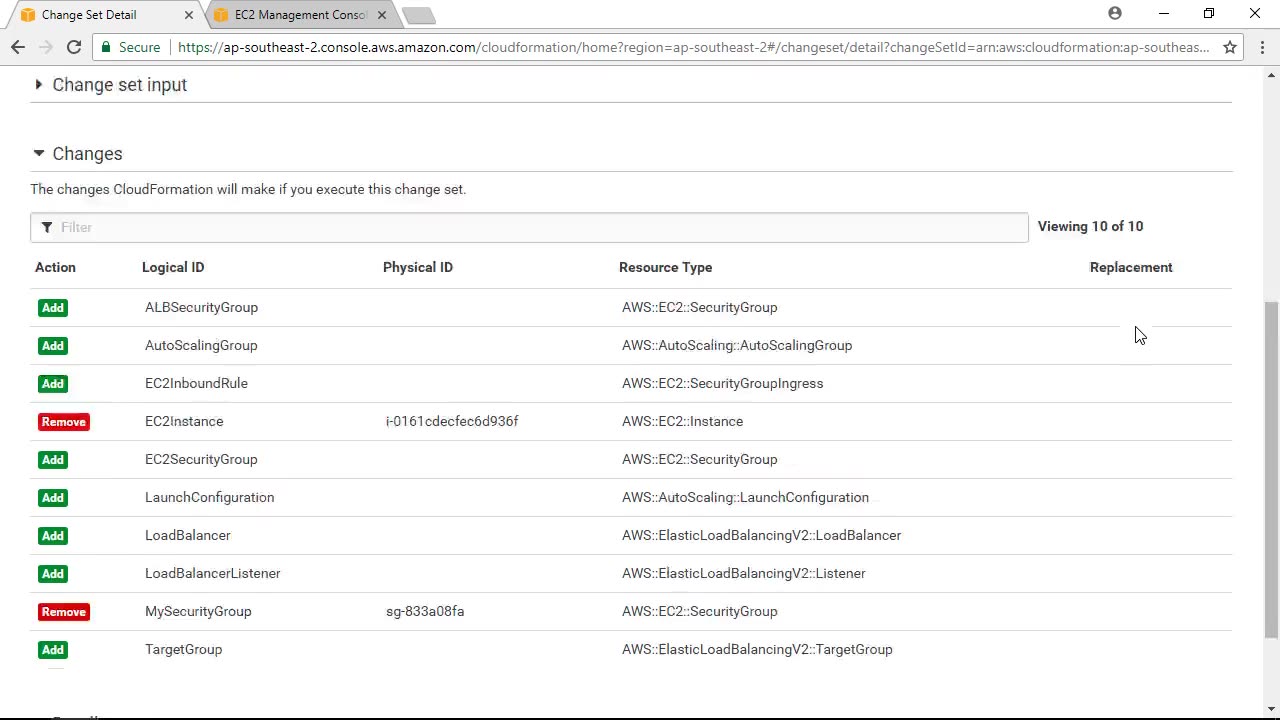Click the Viewing 10 of 10 count
The width and height of the screenshot is (1280, 720).
coord(1090,226)
